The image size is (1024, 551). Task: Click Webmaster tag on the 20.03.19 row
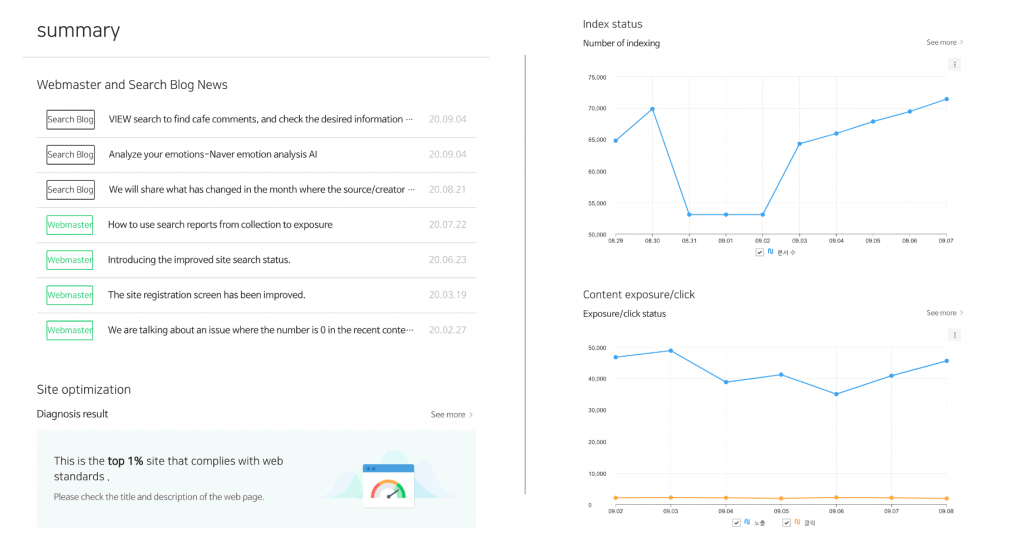(x=69, y=295)
